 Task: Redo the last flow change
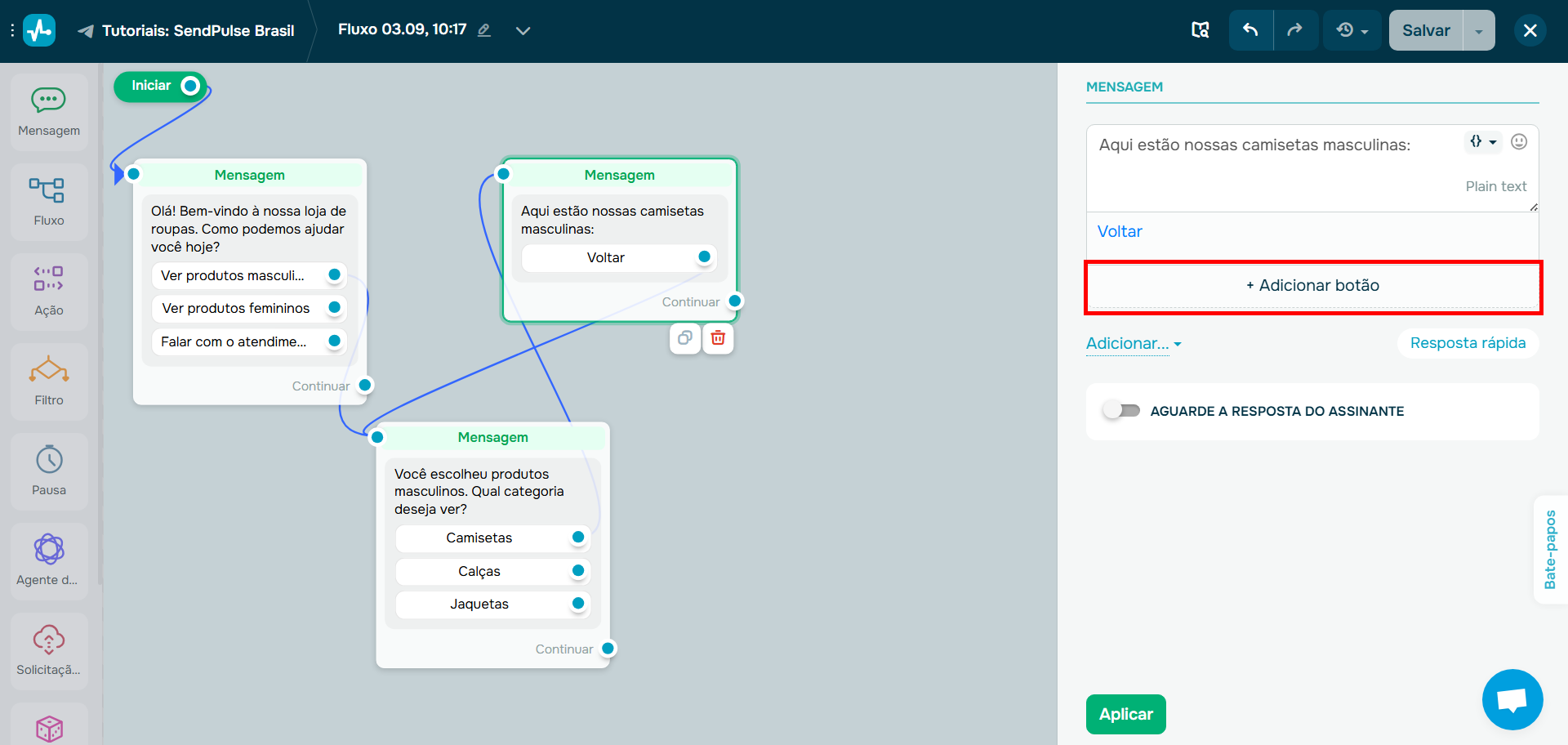point(1295,29)
